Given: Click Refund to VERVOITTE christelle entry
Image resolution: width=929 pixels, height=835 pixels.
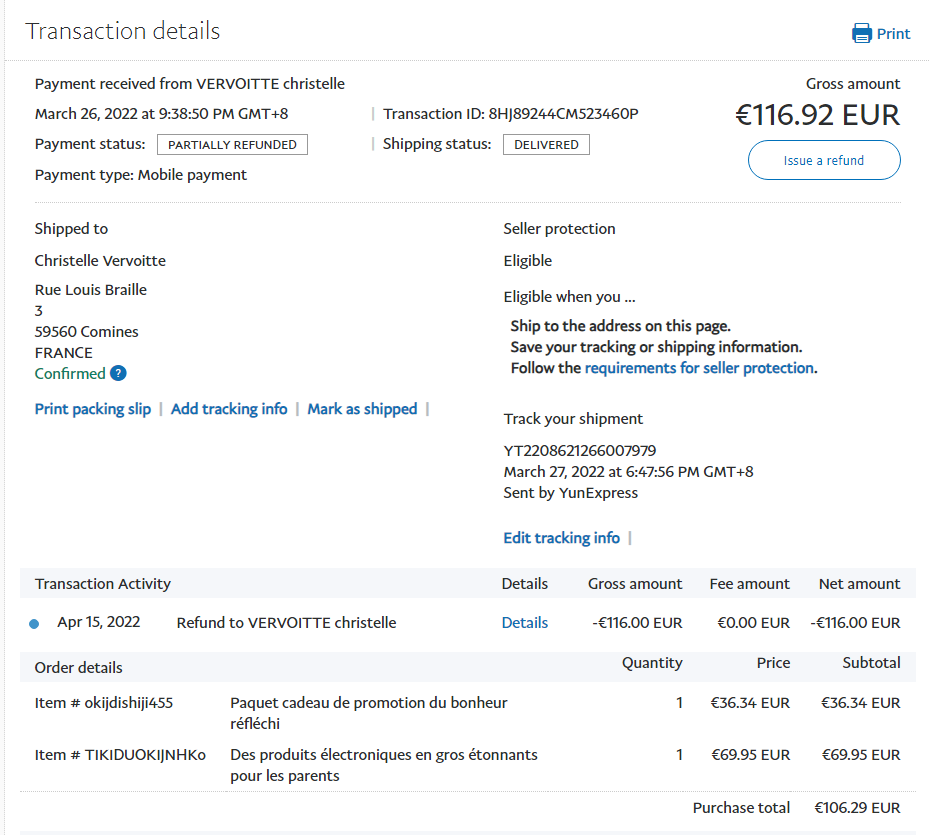Looking at the screenshot, I should coord(286,623).
